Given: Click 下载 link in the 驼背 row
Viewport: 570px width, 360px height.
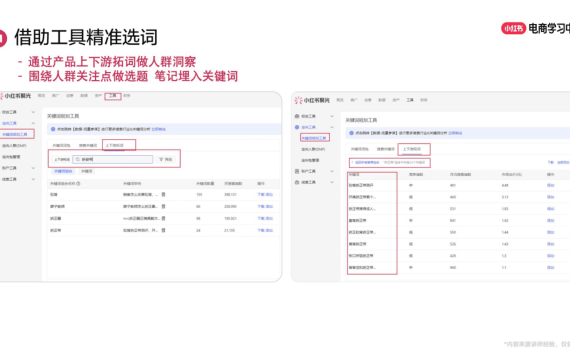Looking at the screenshot, I should [x=261, y=195].
